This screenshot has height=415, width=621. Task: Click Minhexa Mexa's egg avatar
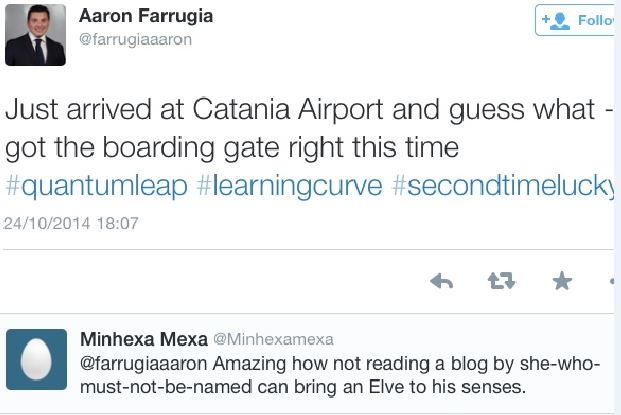(x=36, y=359)
